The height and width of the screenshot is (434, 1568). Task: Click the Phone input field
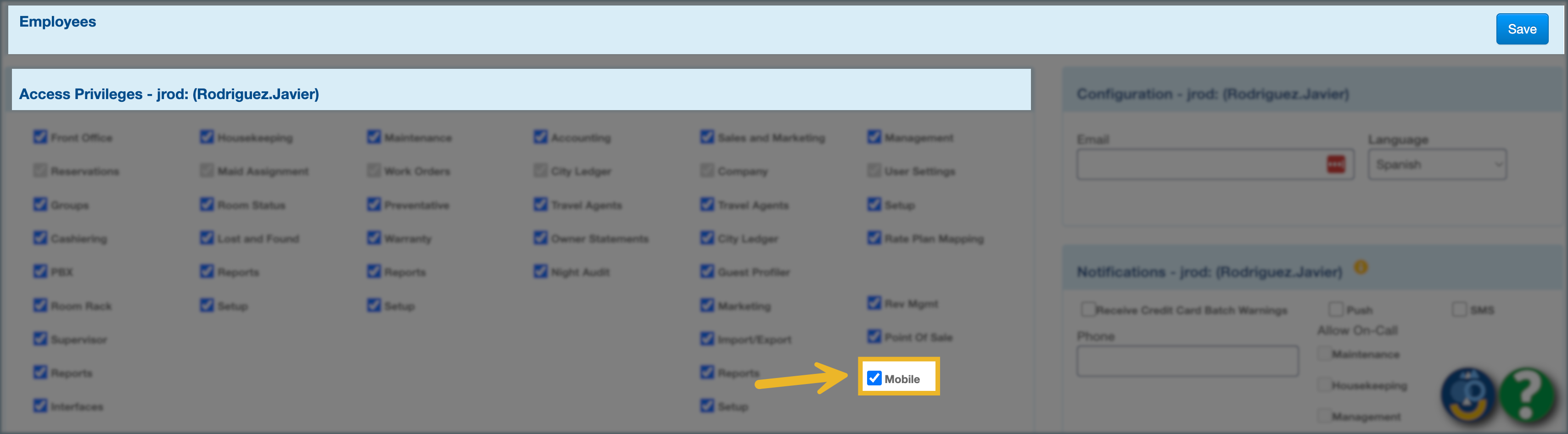1187,361
